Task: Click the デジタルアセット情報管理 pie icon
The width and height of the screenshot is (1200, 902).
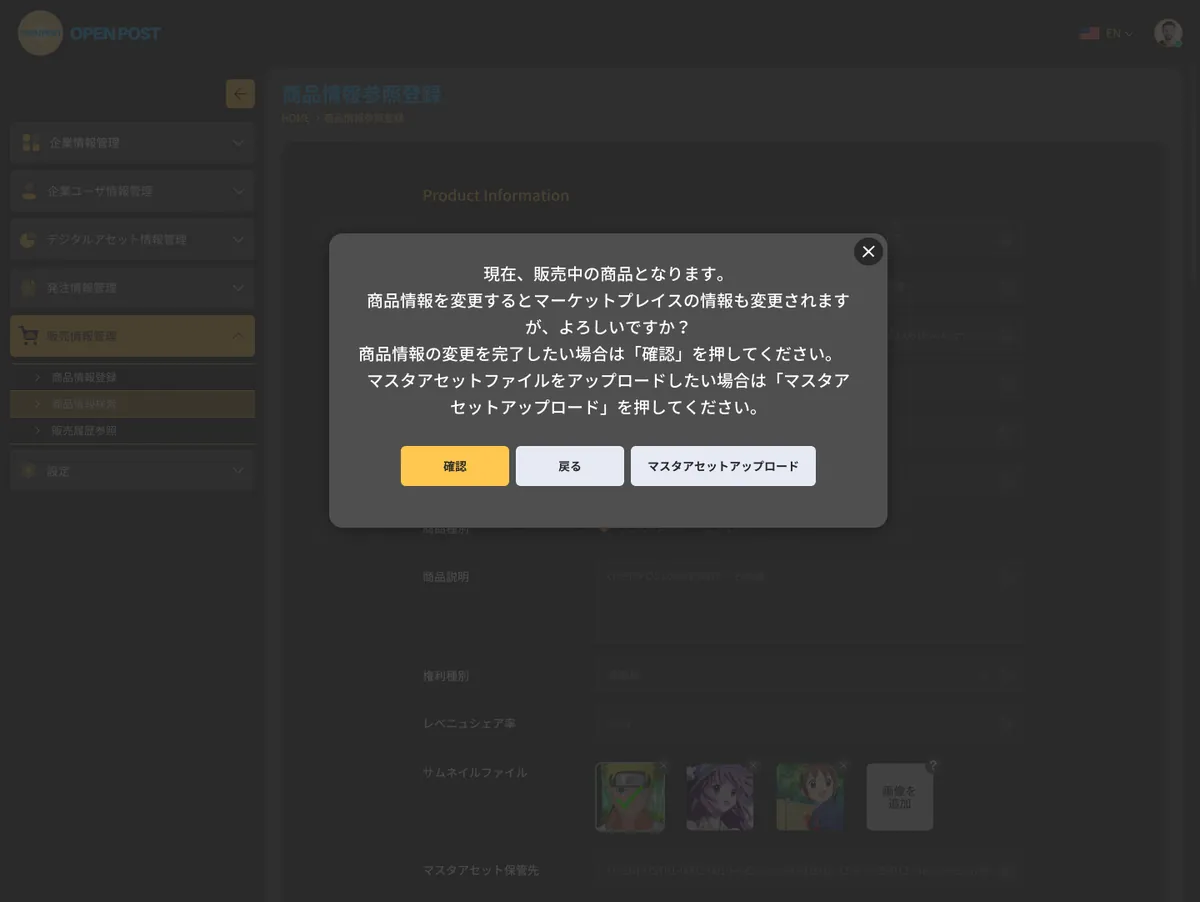Action: (x=29, y=240)
